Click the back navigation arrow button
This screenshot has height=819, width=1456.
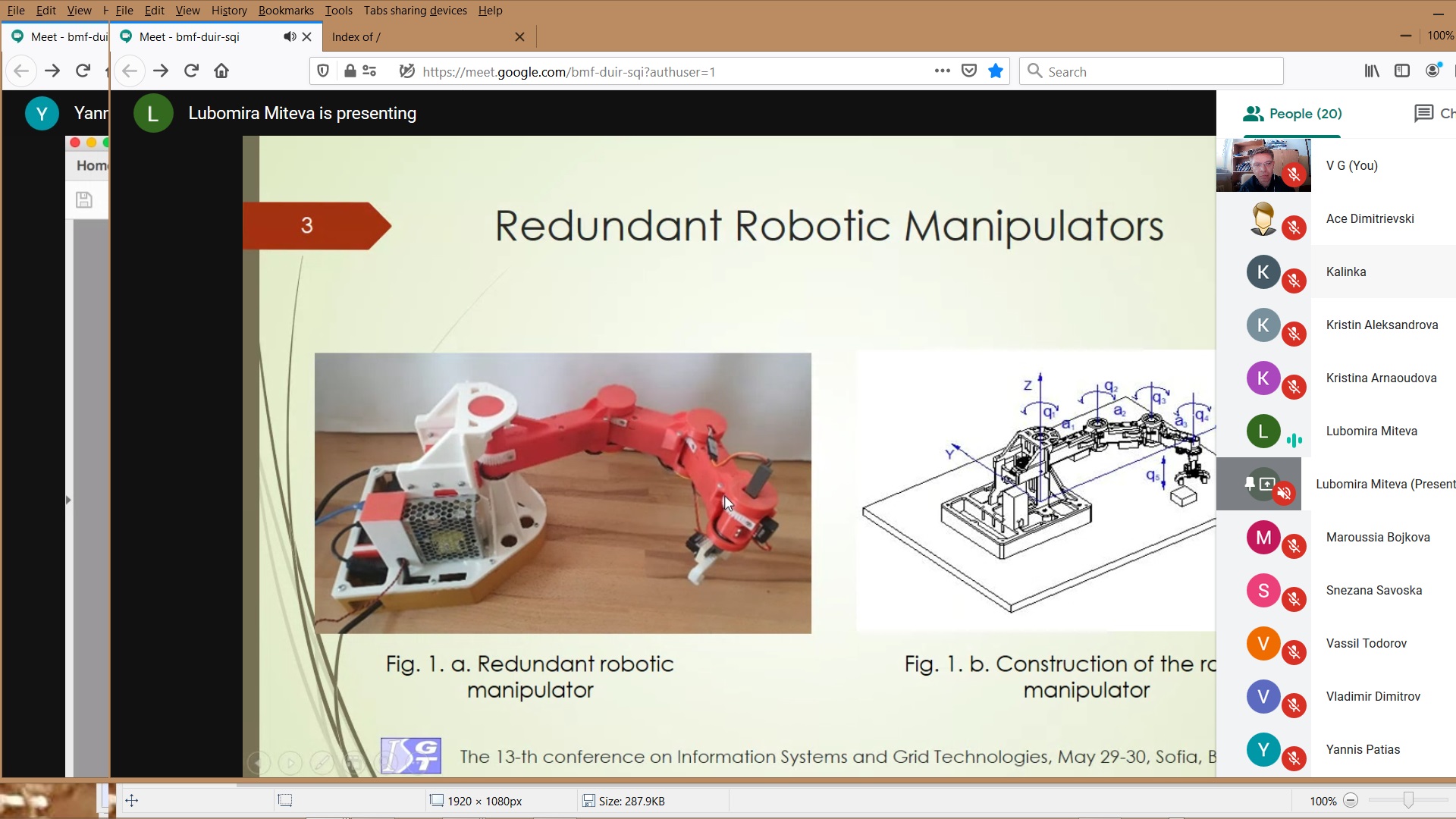click(127, 71)
